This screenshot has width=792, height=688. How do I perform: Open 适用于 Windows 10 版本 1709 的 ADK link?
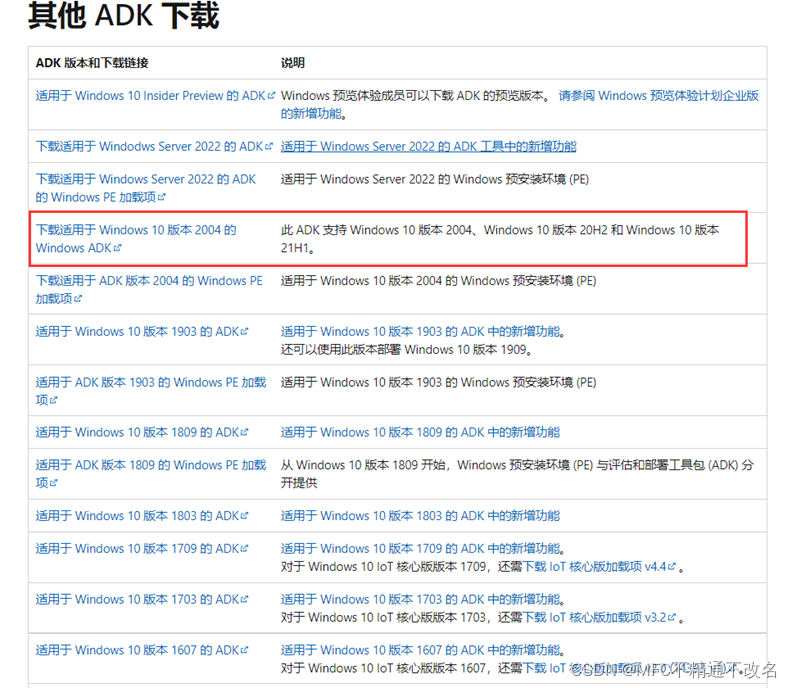(142, 549)
